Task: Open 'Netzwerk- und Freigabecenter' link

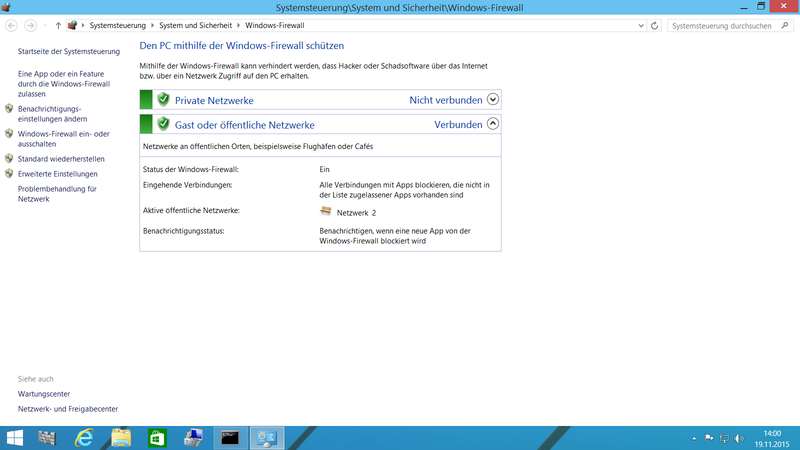Action: pos(67,409)
